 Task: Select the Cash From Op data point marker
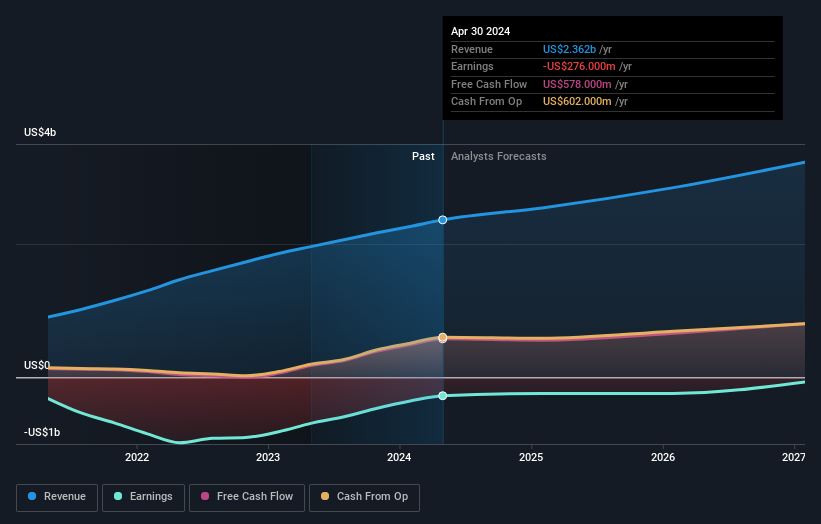click(443, 337)
